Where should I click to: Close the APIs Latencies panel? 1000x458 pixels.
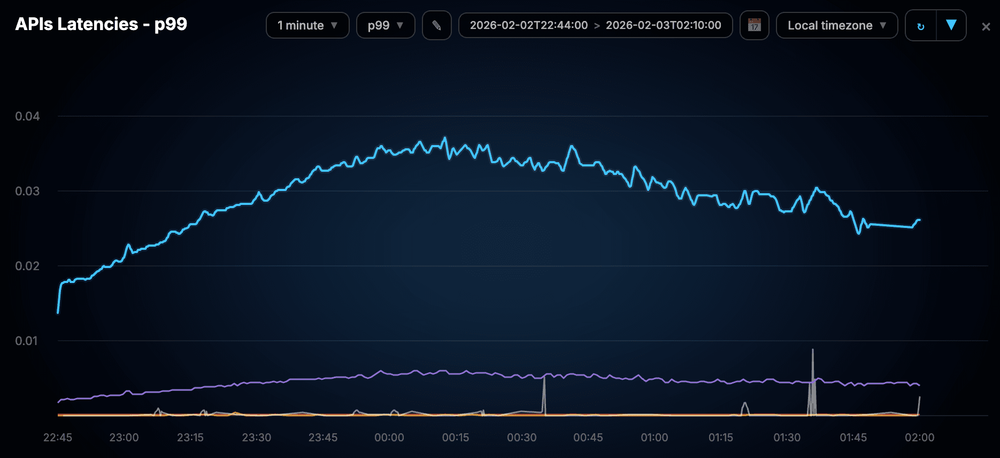986,26
